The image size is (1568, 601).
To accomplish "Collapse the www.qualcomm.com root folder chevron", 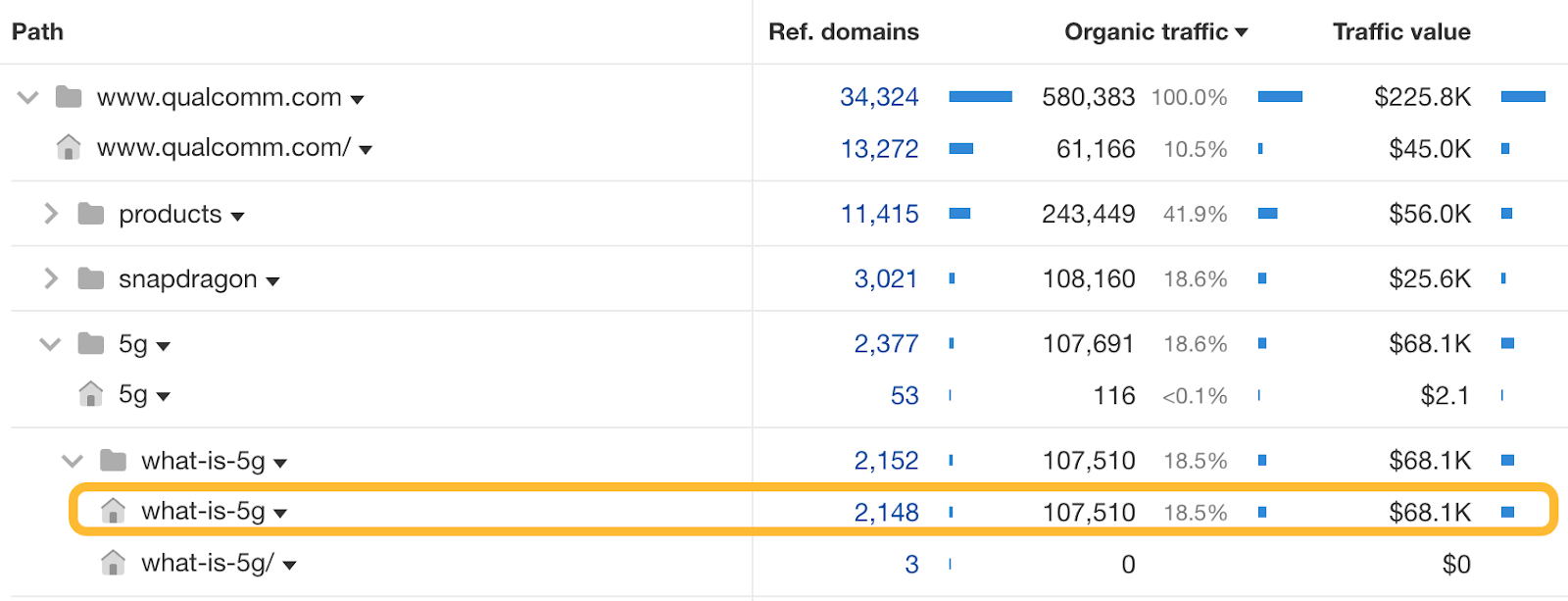I will coord(28,97).
